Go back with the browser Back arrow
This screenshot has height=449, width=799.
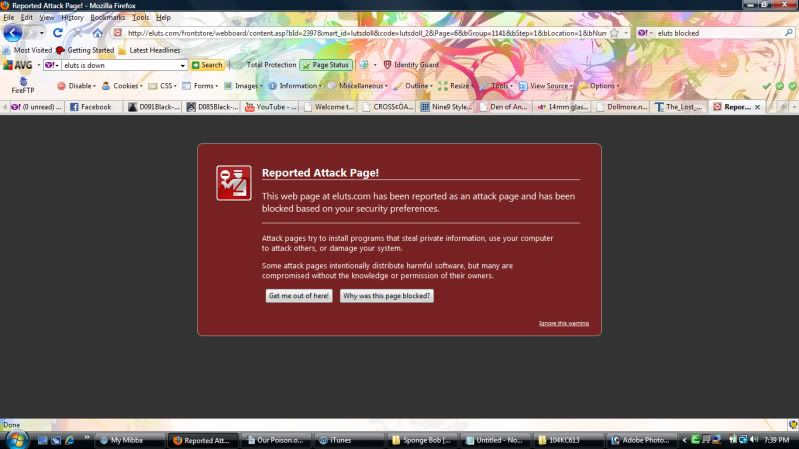pos(12,33)
